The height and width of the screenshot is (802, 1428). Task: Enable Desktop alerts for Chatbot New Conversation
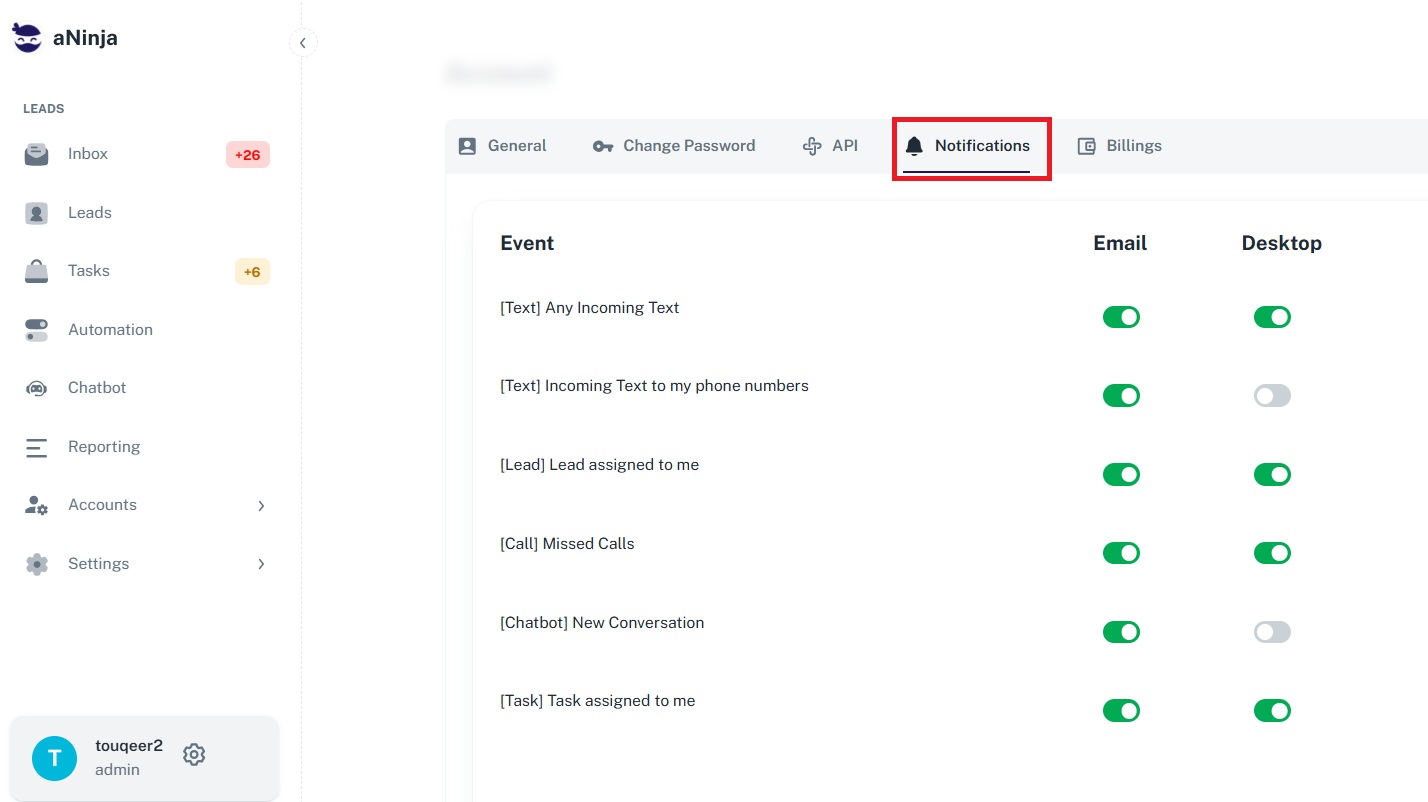click(x=1272, y=632)
